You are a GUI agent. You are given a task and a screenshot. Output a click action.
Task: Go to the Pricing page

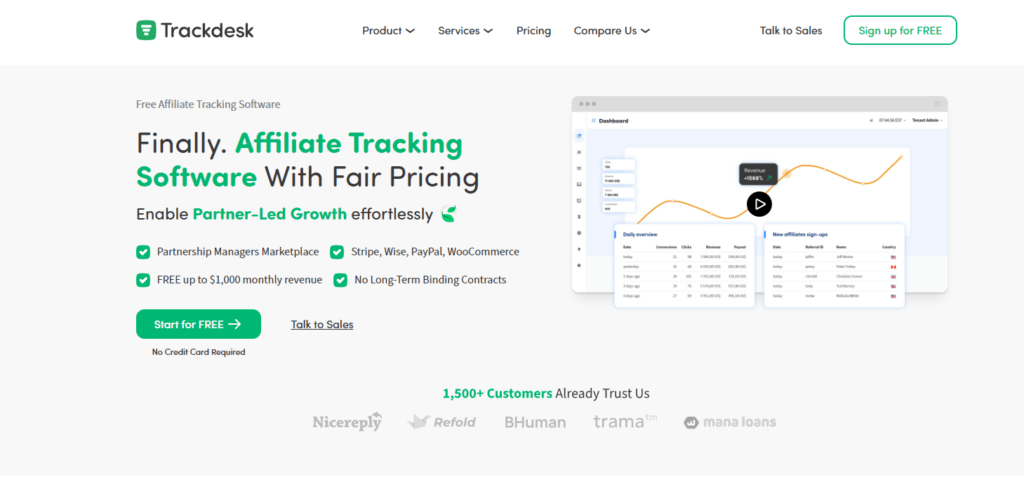(533, 31)
